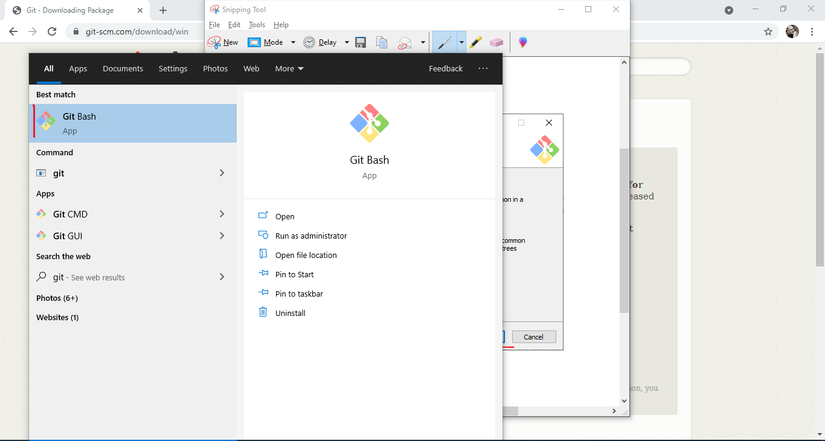Expand the git command result arrow
Screen dimensions: 825x441
(x=222, y=173)
